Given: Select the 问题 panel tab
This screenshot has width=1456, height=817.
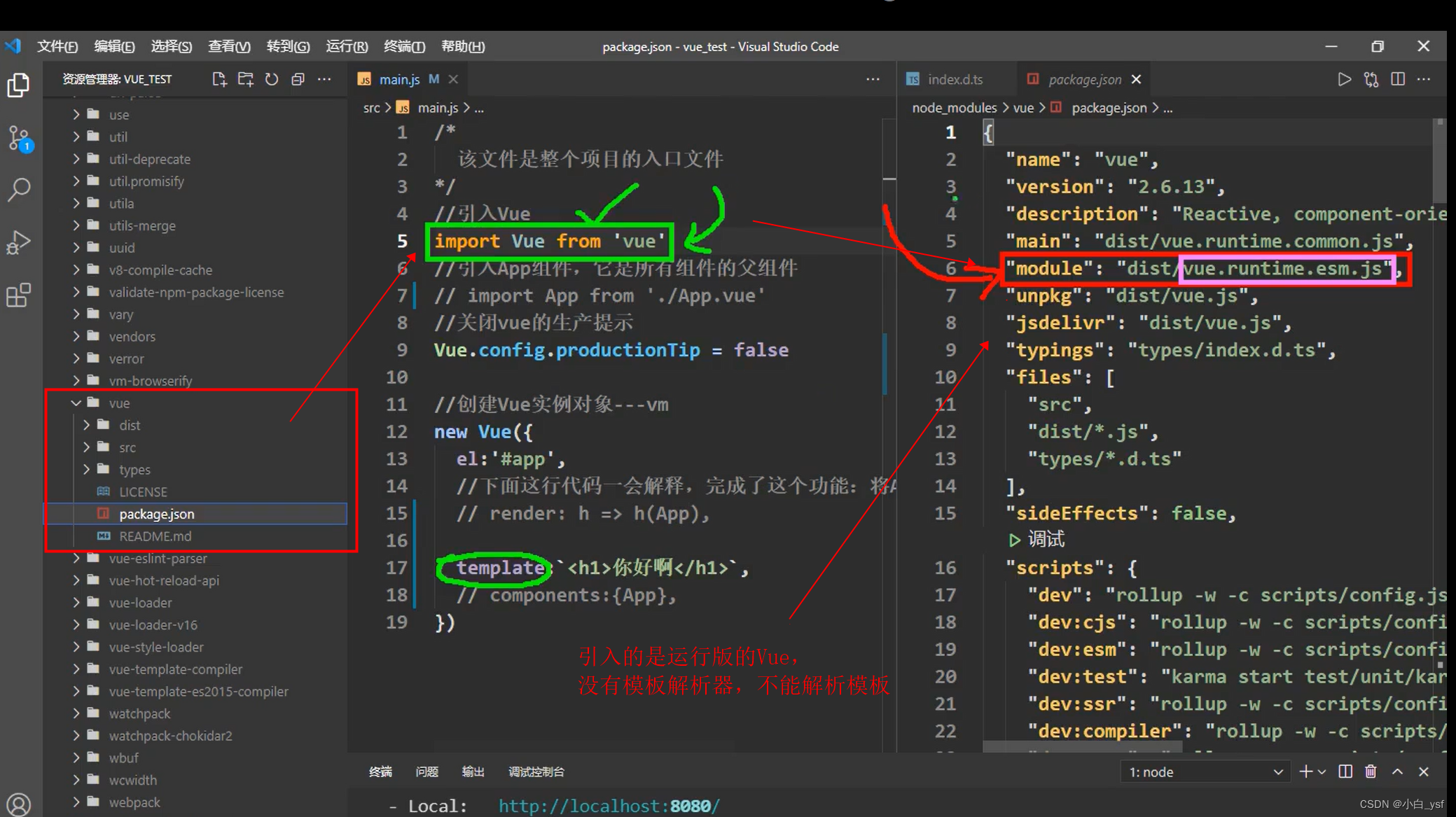Looking at the screenshot, I should [x=427, y=771].
